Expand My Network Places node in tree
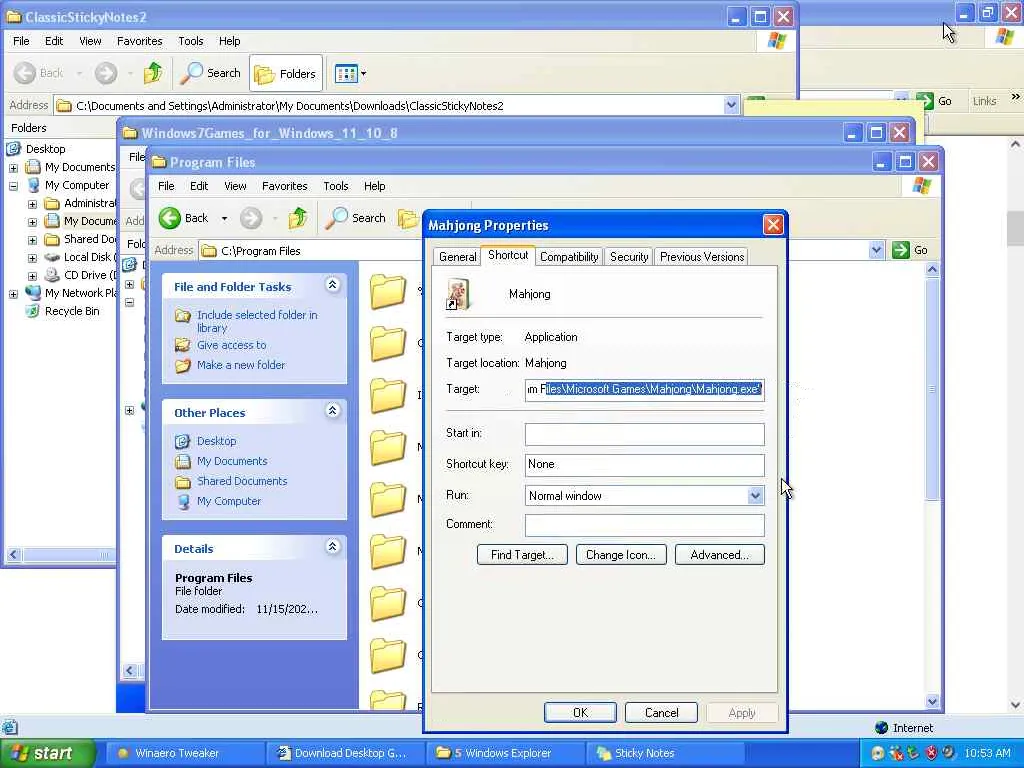The width and height of the screenshot is (1024, 768). [x=13, y=295]
